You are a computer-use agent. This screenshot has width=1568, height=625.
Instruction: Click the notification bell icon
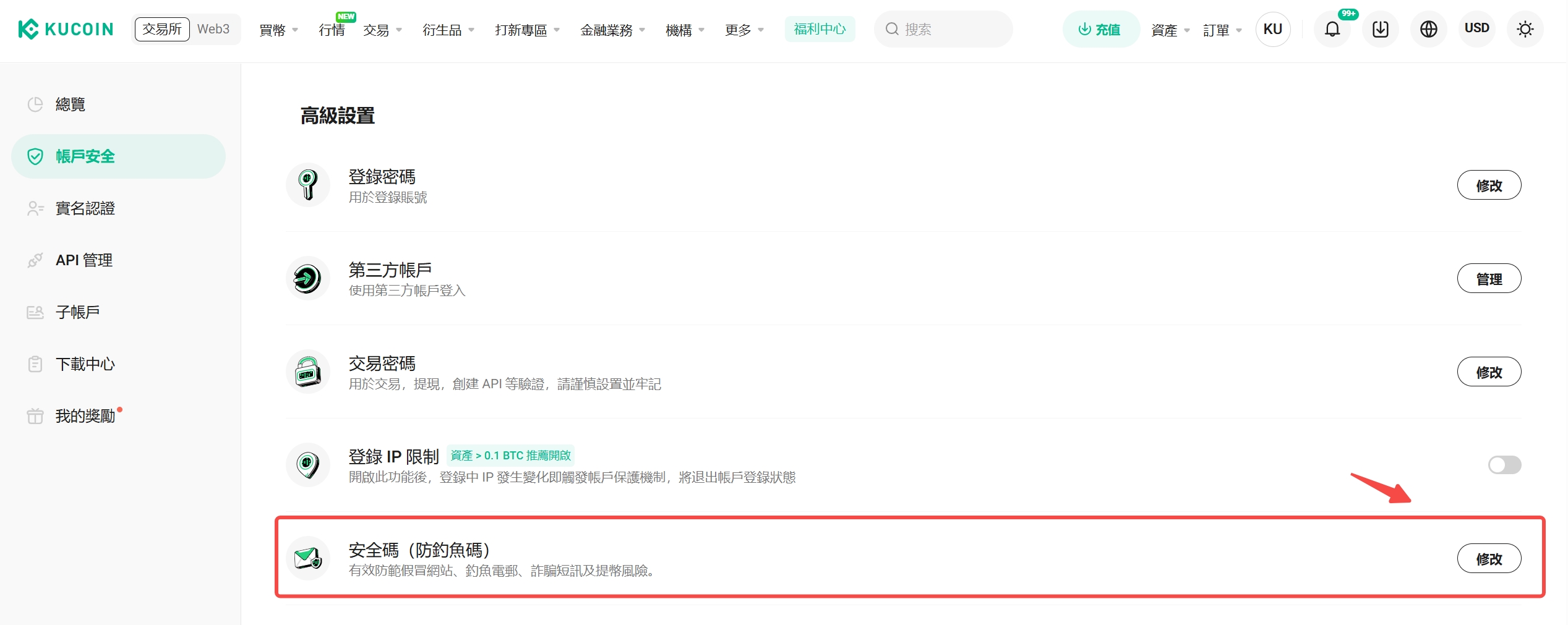coord(1332,29)
